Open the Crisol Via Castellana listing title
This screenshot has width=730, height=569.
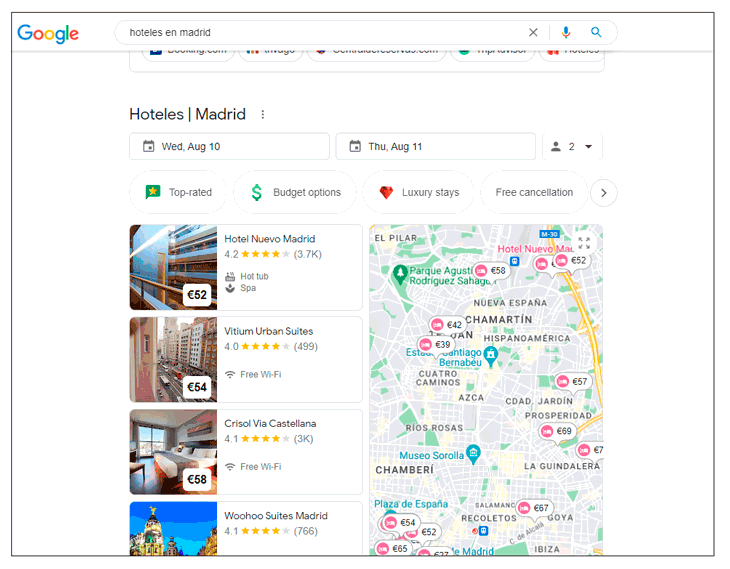coord(270,423)
